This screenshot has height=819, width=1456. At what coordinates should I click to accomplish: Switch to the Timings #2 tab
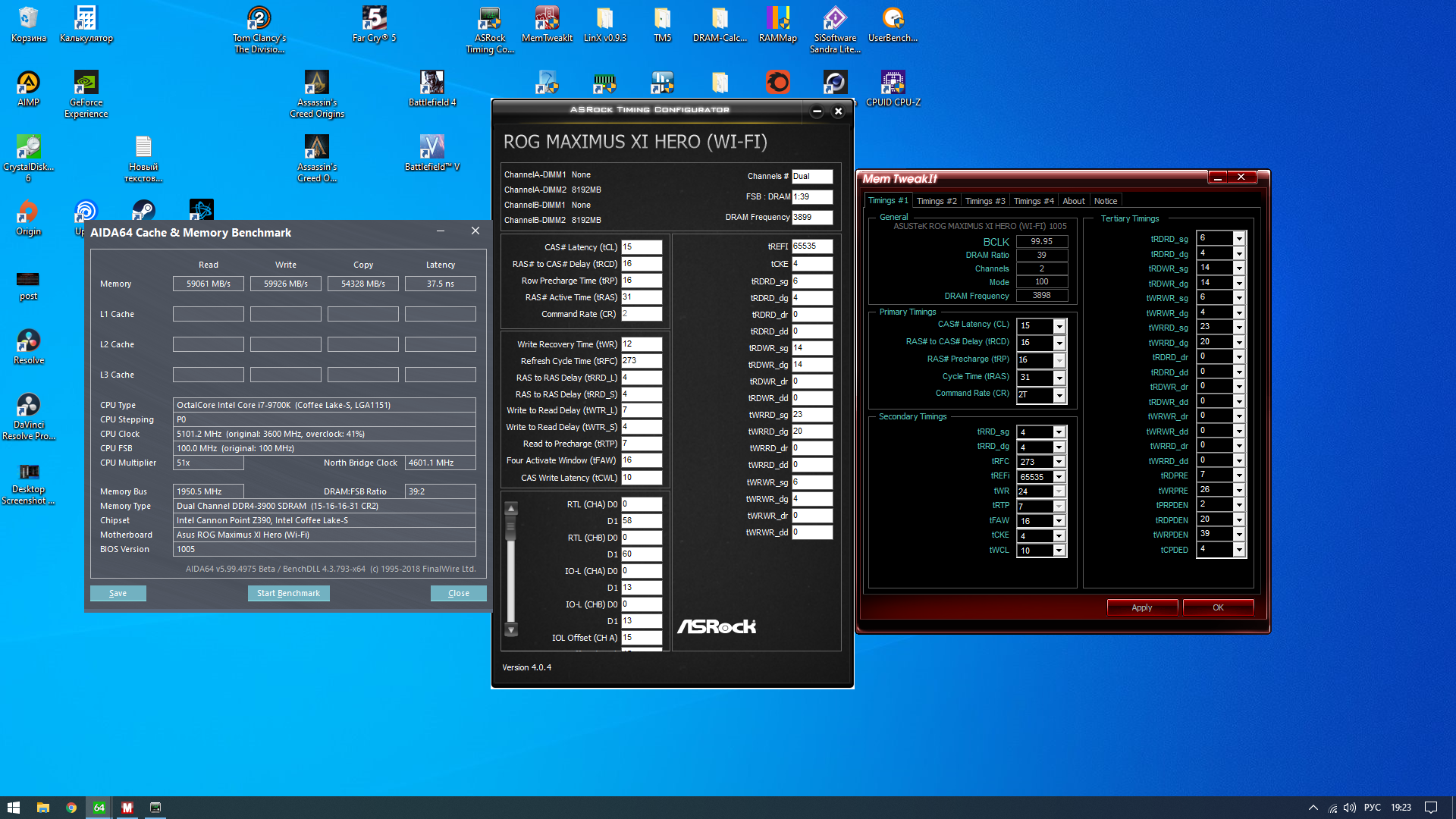pos(936,201)
